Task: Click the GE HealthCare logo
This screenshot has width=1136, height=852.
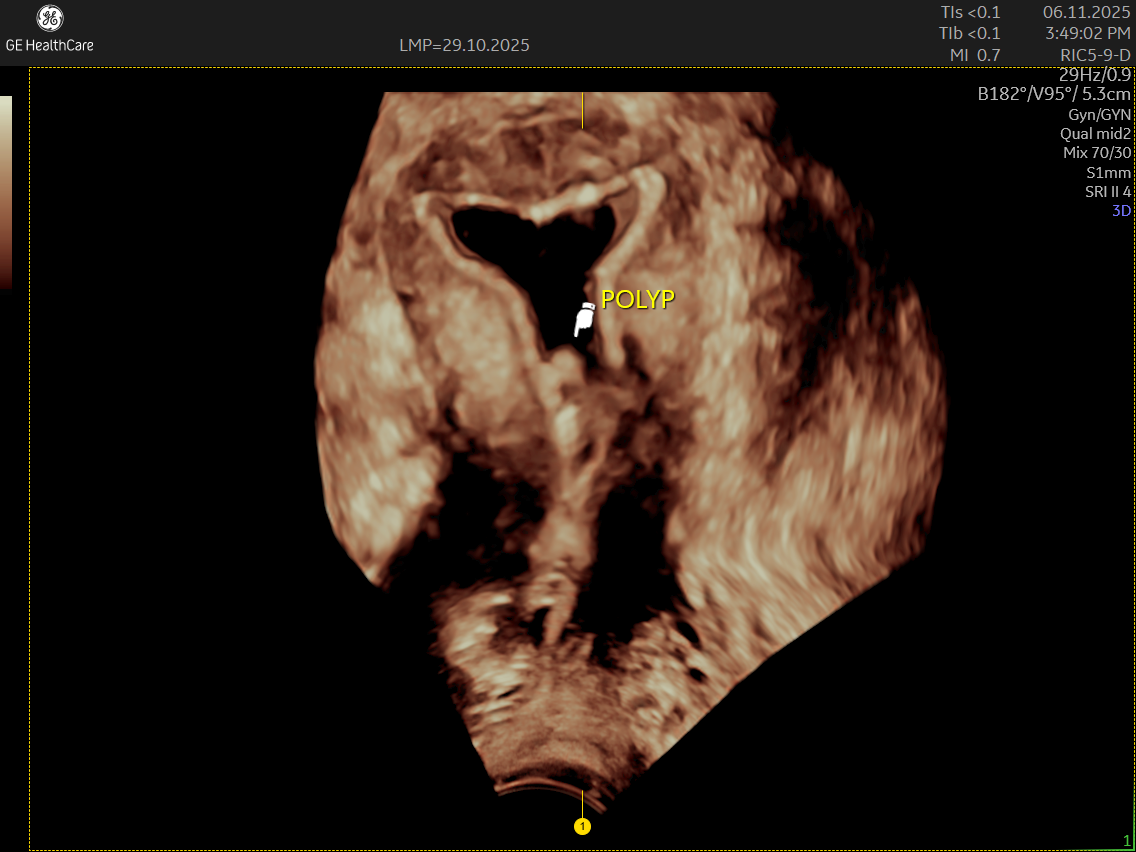Action: pos(49,30)
